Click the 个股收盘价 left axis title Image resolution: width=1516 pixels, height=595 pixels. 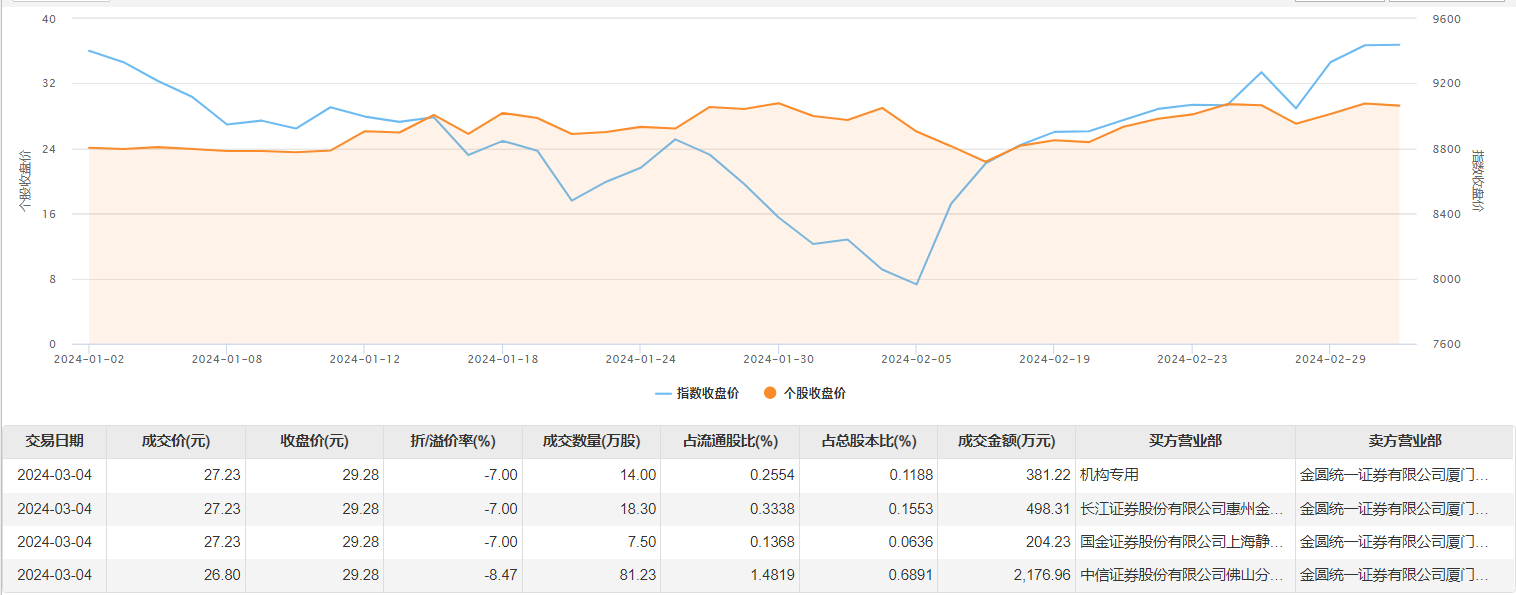(26, 181)
